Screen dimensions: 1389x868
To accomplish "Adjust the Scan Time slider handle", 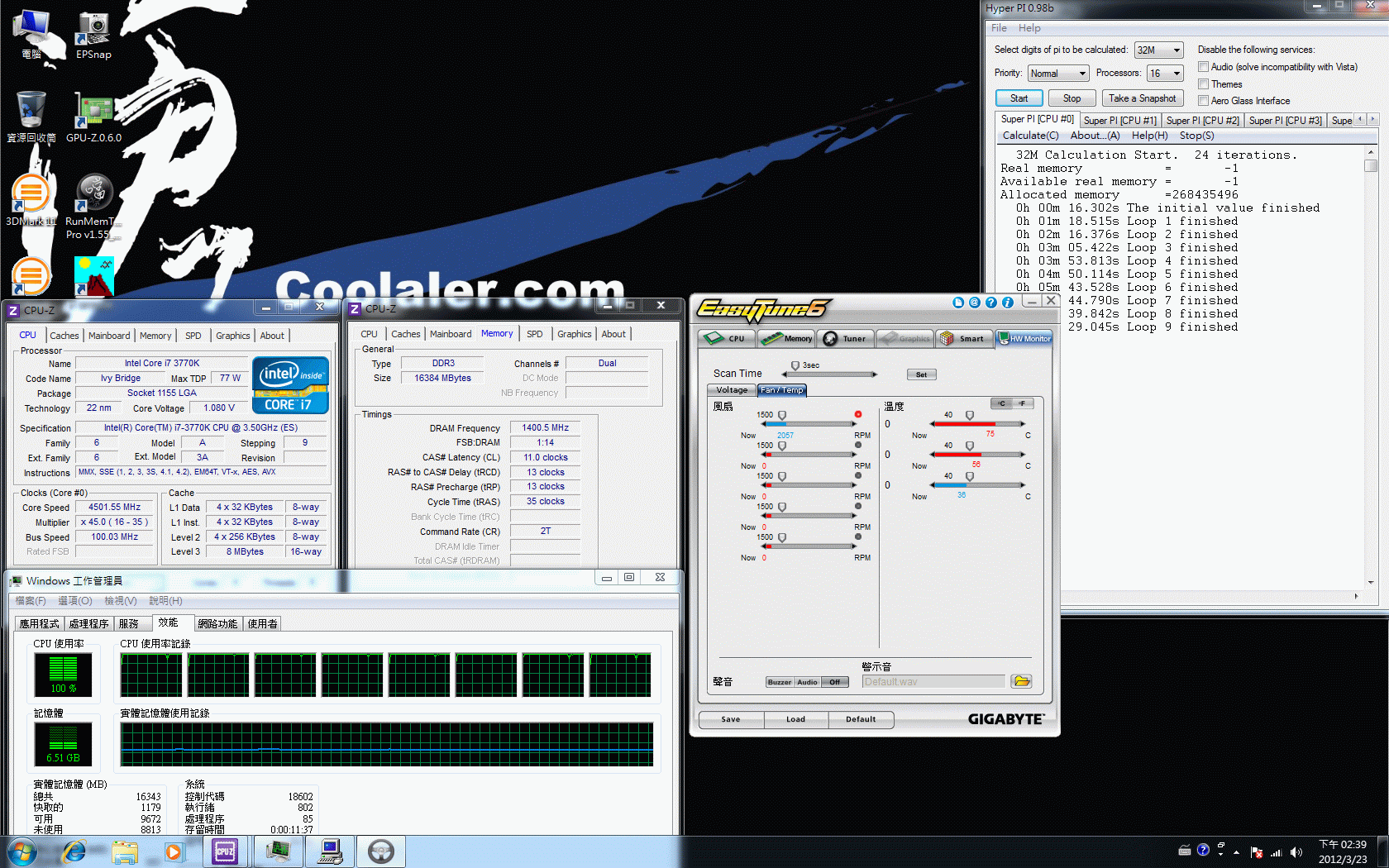I will coord(795,365).
